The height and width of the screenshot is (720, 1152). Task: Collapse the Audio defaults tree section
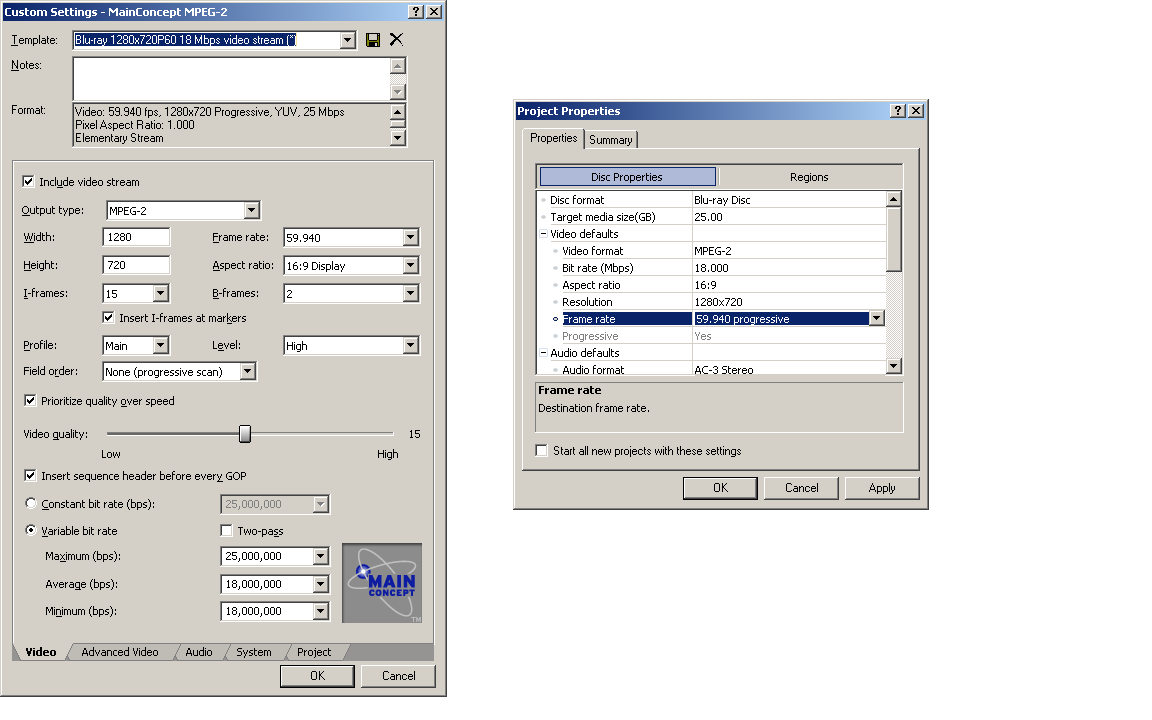coord(543,353)
